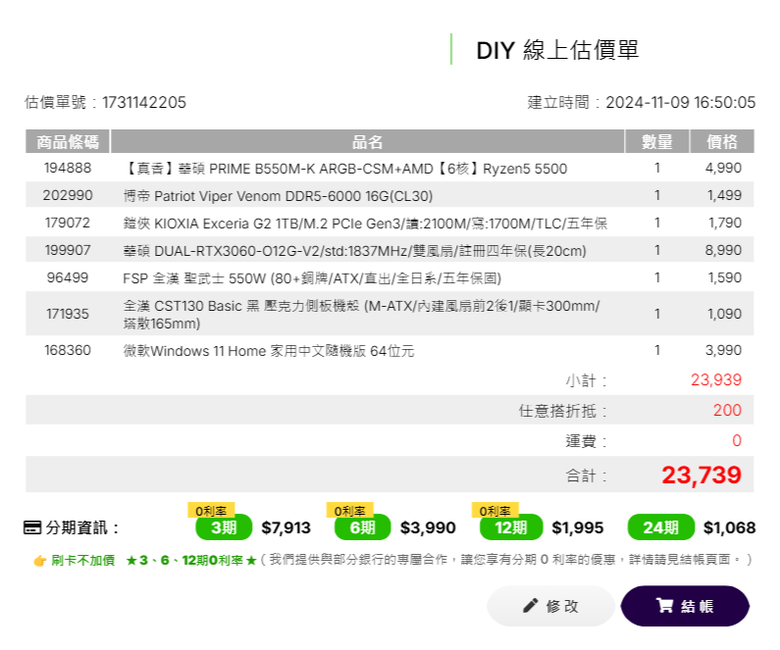Click the 小計 label
This screenshot has width=780, height=650.
pyautogui.click(x=586, y=381)
